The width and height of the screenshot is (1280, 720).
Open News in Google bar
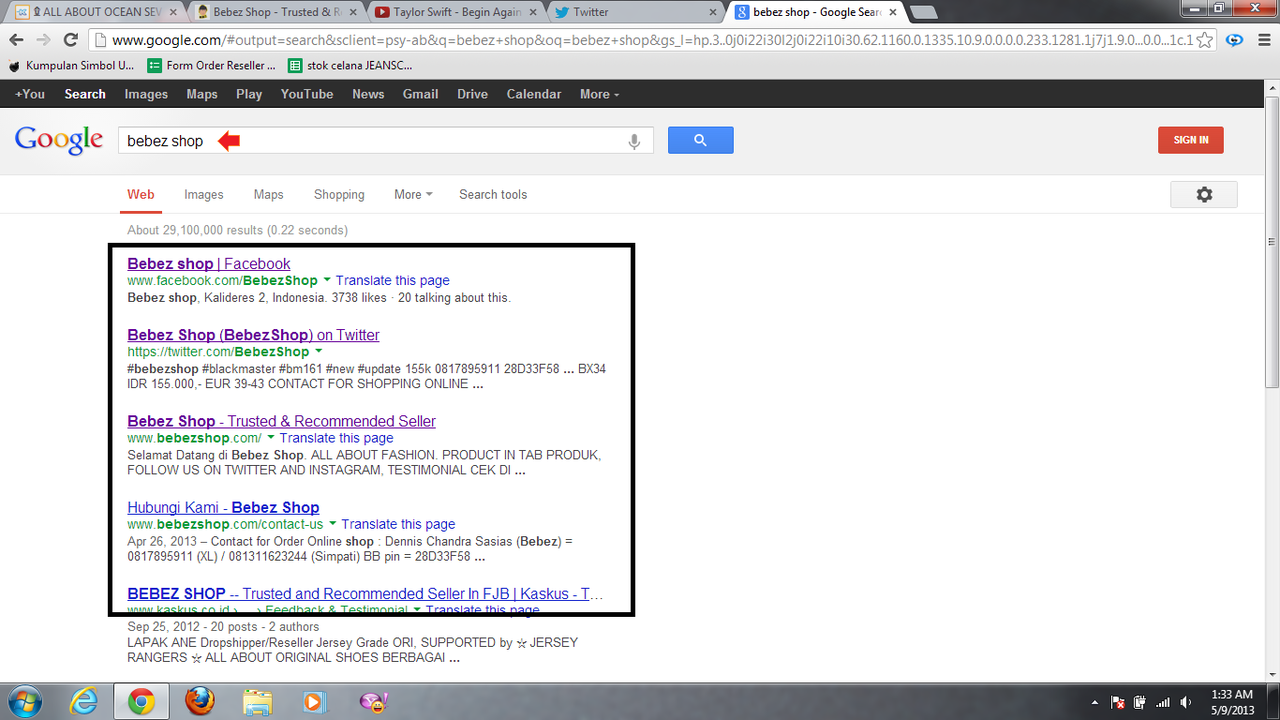(x=368, y=94)
